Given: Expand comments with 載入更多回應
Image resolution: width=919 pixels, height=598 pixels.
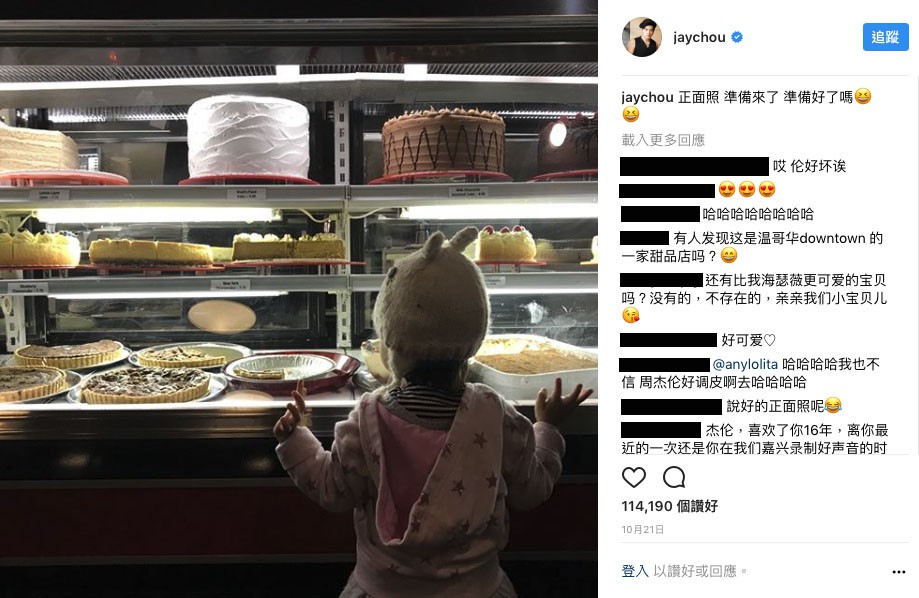Looking at the screenshot, I should (663, 140).
